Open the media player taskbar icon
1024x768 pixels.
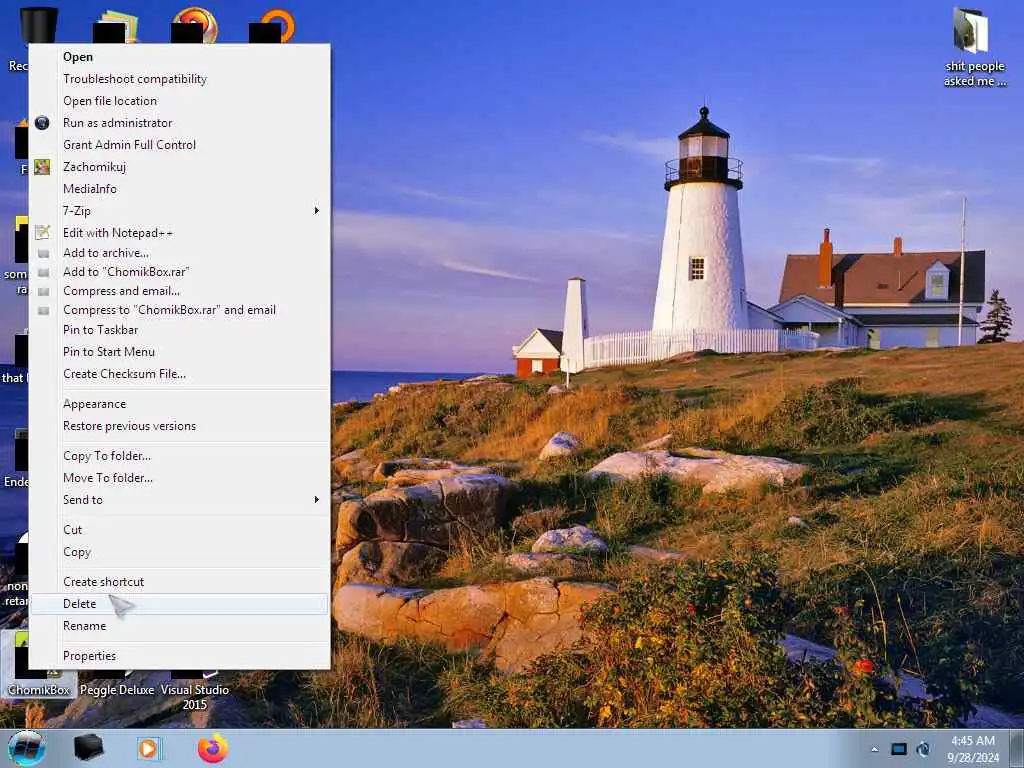(150, 748)
